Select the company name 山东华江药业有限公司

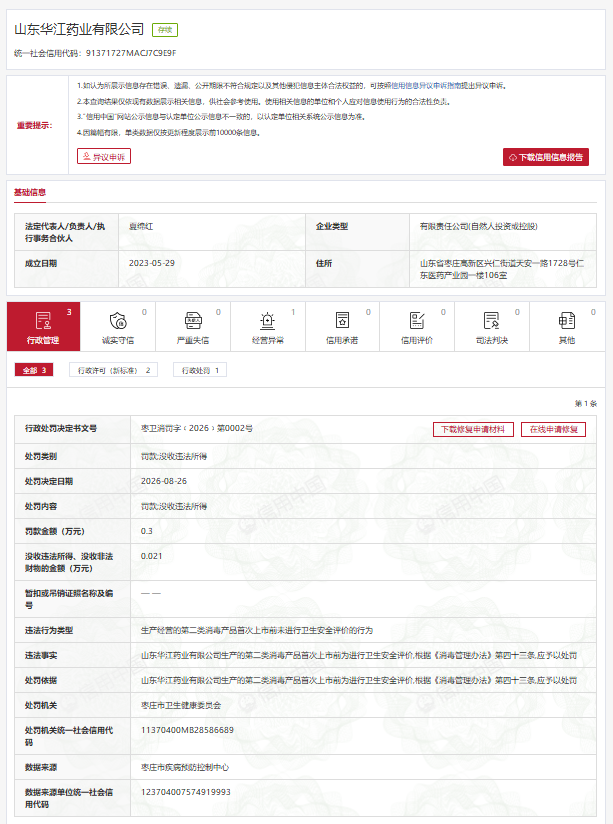click(79, 29)
